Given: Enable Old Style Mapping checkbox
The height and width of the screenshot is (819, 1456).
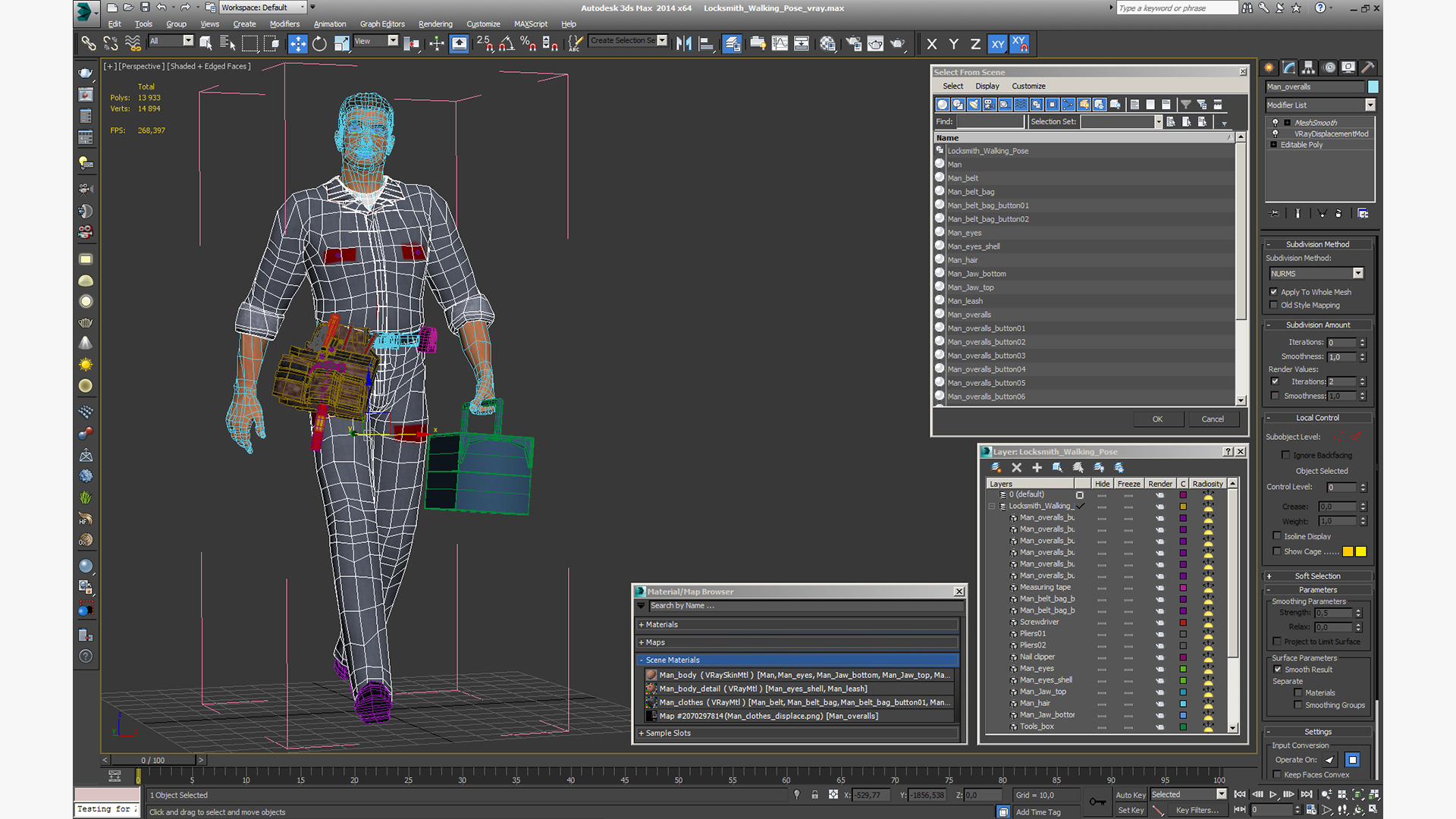Looking at the screenshot, I should (x=1274, y=305).
